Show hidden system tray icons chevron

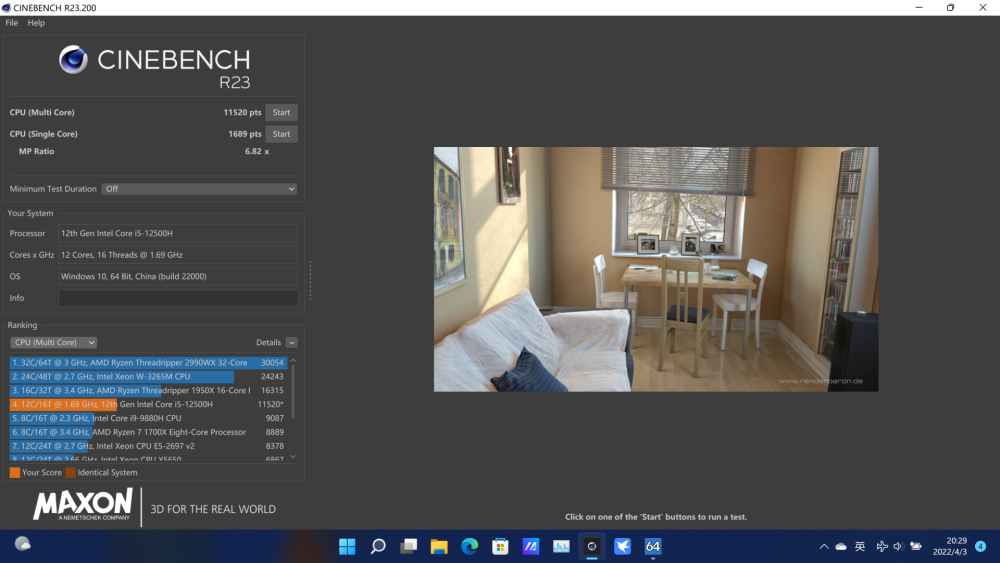[824, 547]
